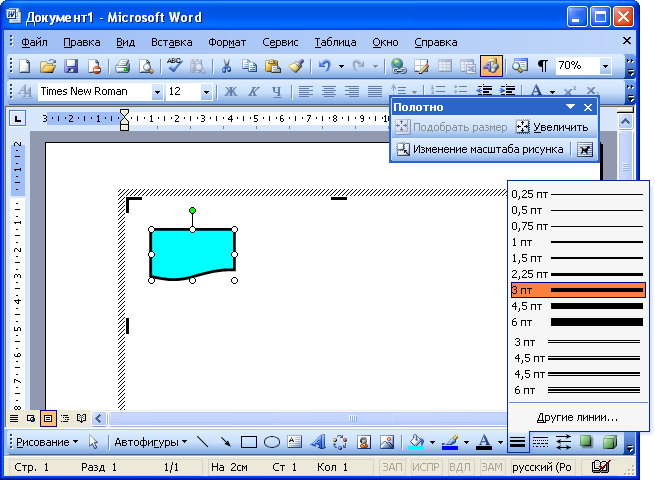Save the document with the floppy icon
This screenshot has width=655, height=480.
tap(71, 66)
